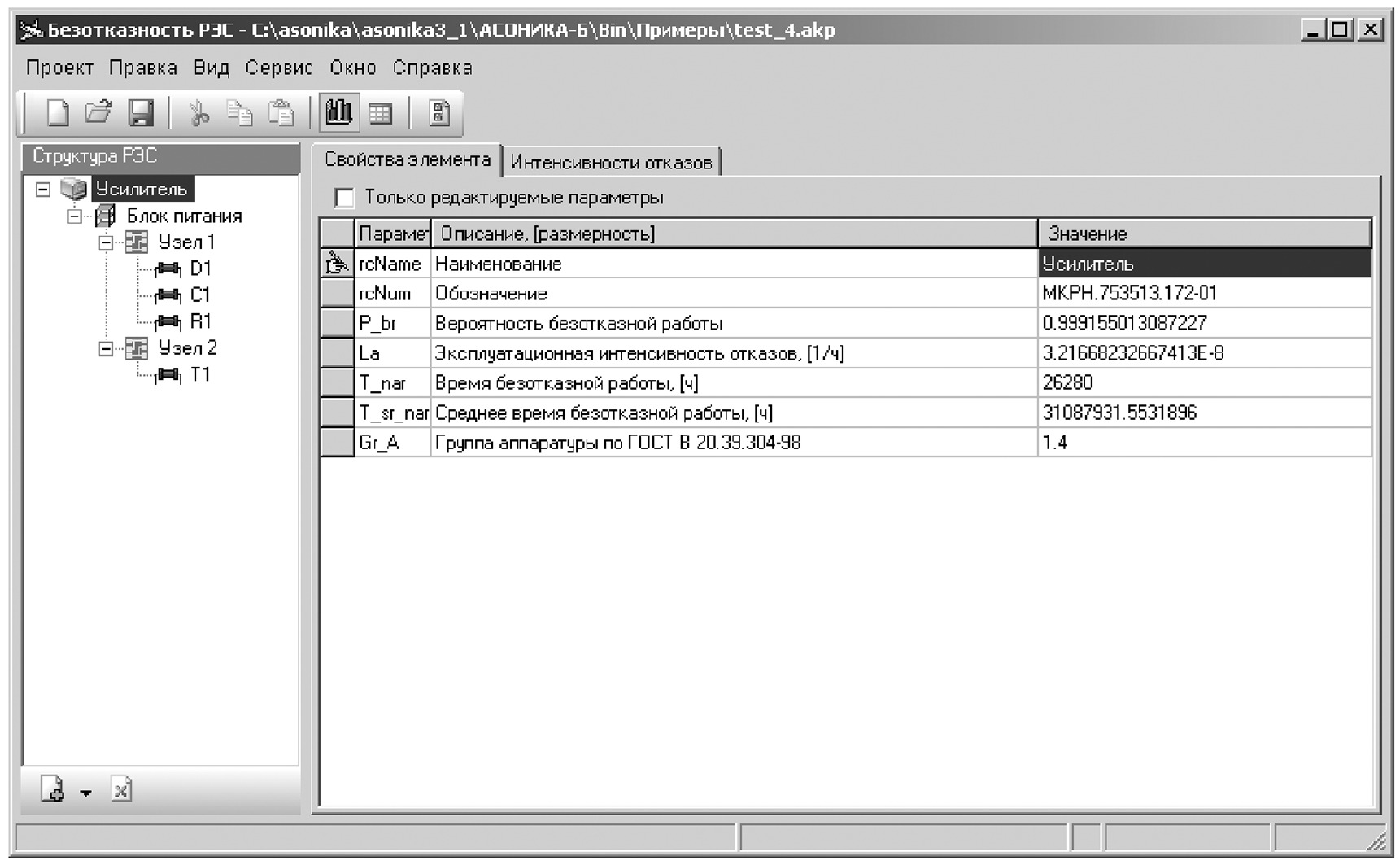
Task: Click the application icon in title bar
Action: [x=31, y=30]
